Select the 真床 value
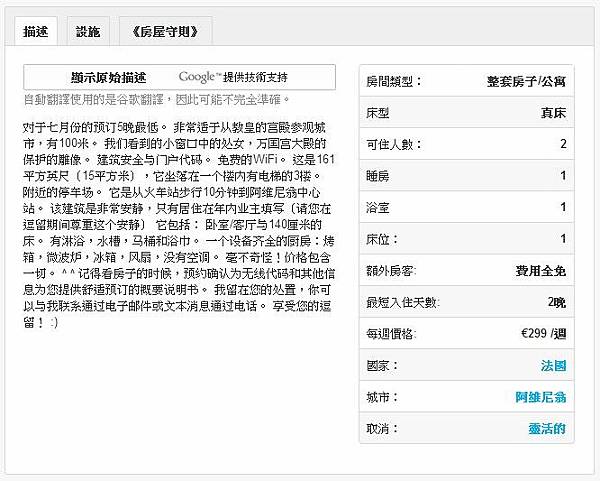 point(553,113)
